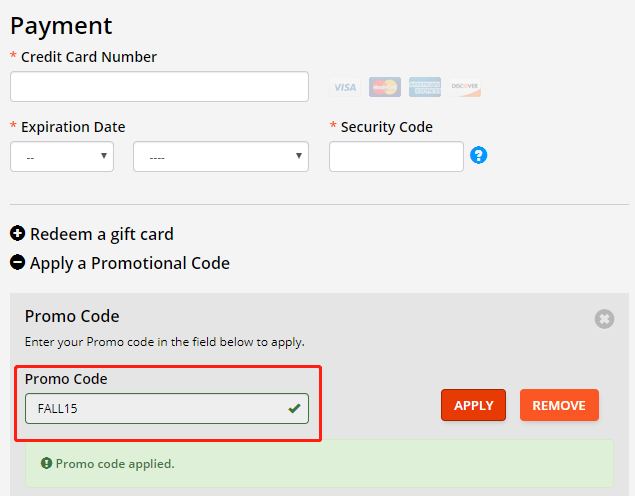Click the minus icon beside Apply a Promotional Code

tap(17, 262)
